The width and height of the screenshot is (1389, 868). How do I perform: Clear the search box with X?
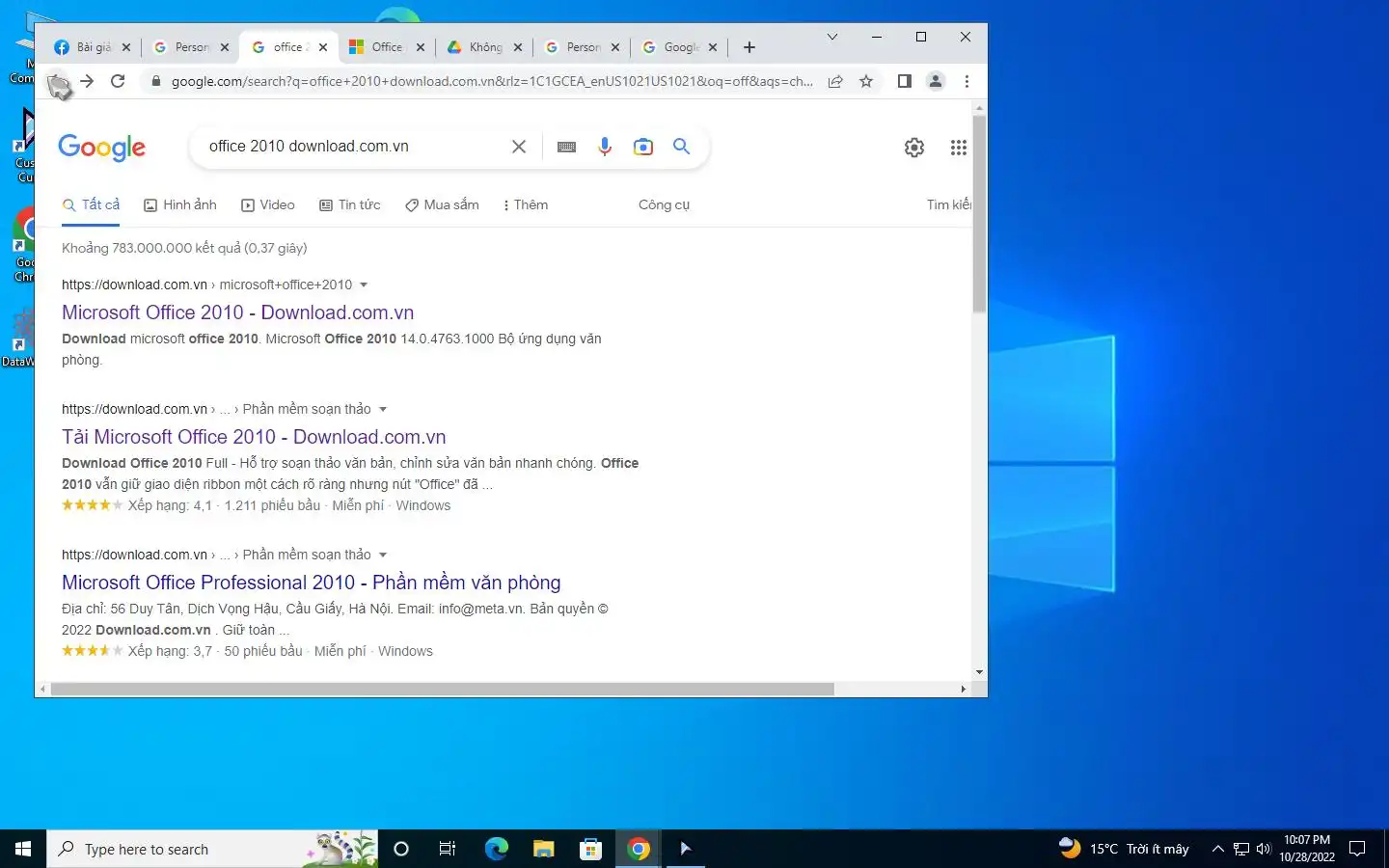519,147
